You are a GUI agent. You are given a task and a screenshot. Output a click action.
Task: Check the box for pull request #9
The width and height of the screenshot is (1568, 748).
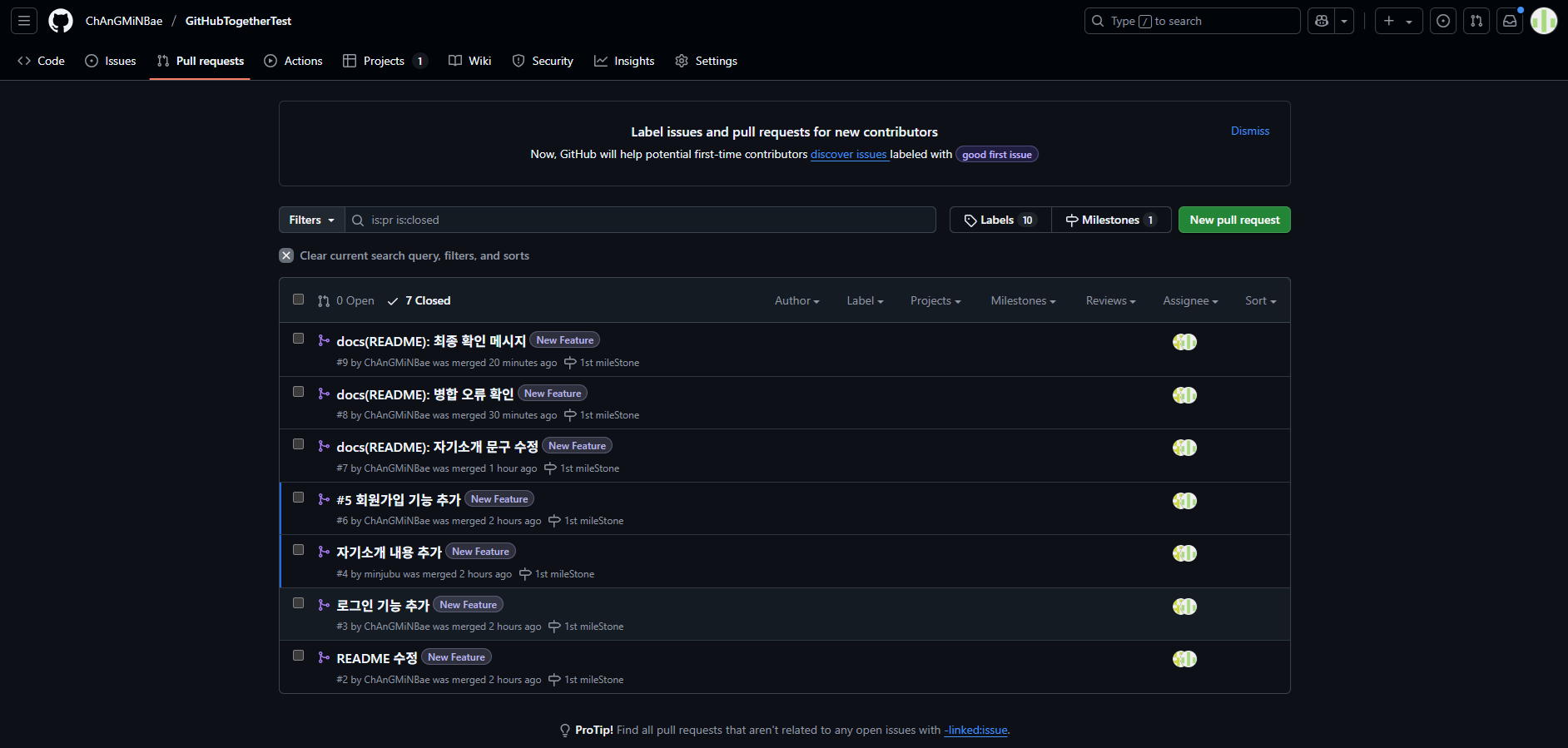click(298, 339)
